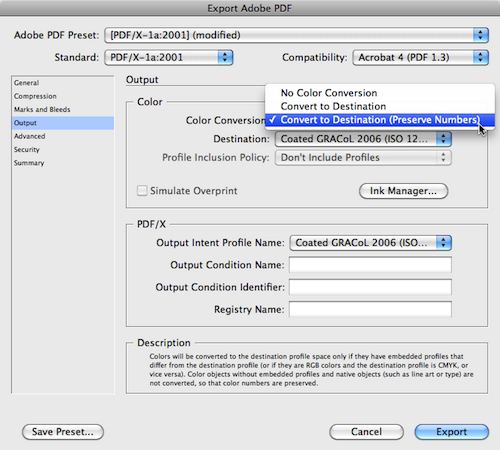Cancel the PDF export dialog
Screen dimensions: 500x450
tap(366, 432)
